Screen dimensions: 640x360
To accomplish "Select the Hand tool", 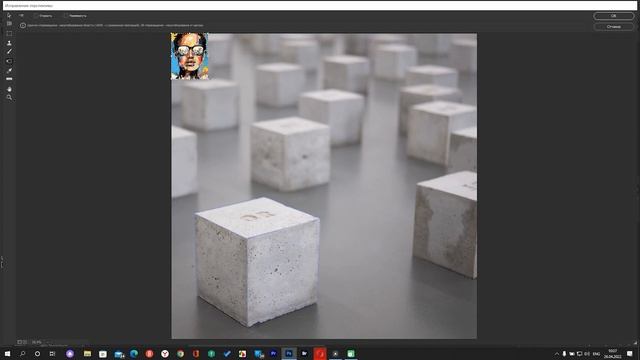I will (9, 89).
